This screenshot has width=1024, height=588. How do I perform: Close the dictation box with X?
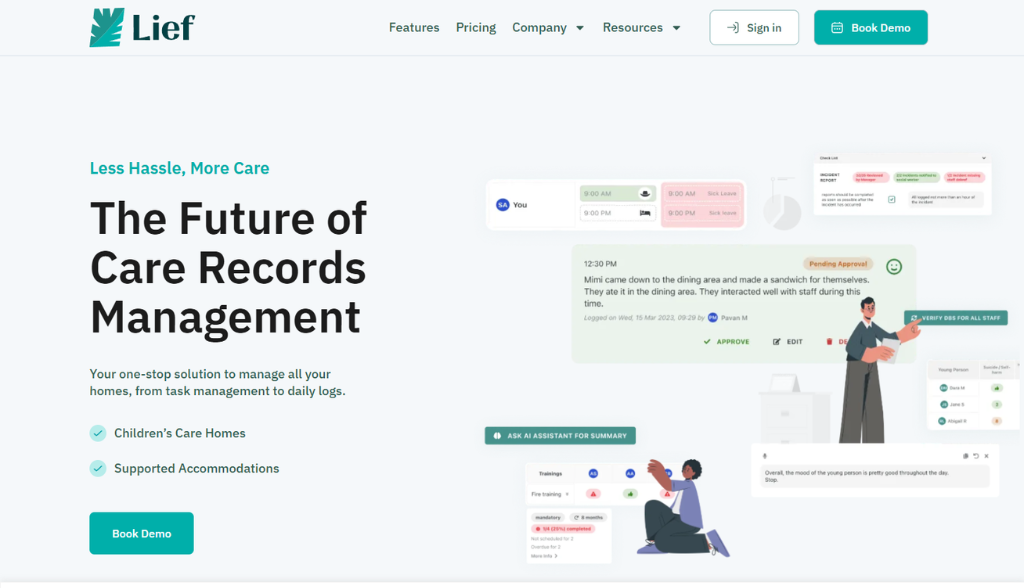pos(986,456)
